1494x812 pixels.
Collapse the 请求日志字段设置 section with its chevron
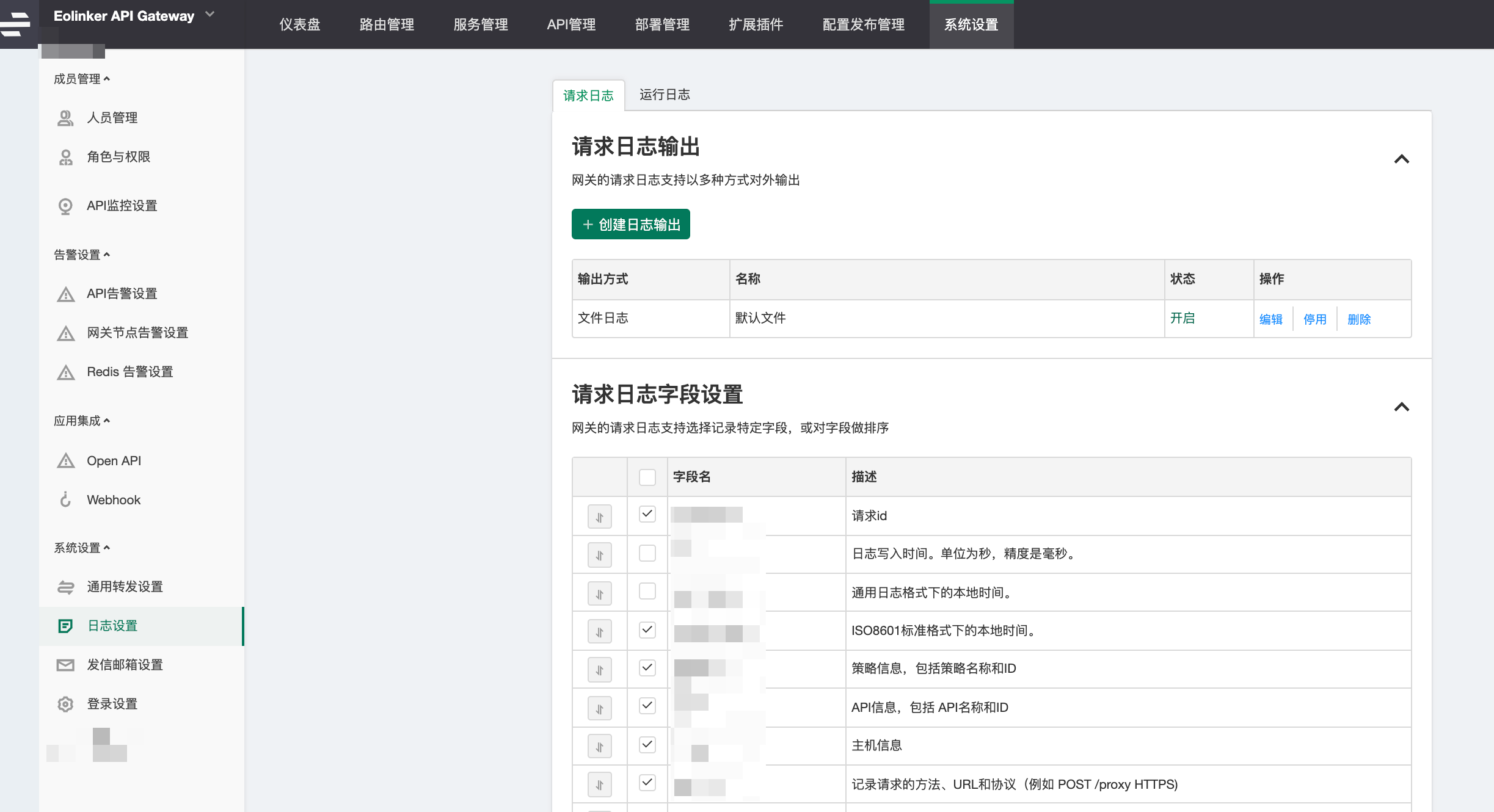point(1401,407)
